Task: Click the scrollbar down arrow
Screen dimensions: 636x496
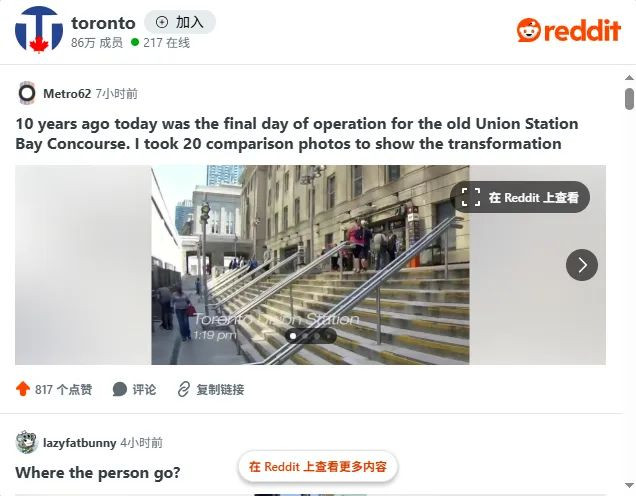Action: 629,485
